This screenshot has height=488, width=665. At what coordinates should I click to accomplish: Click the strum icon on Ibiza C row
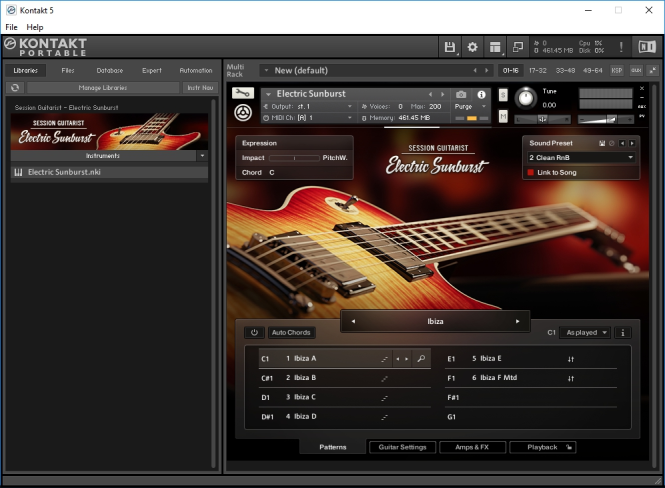[384, 398]
